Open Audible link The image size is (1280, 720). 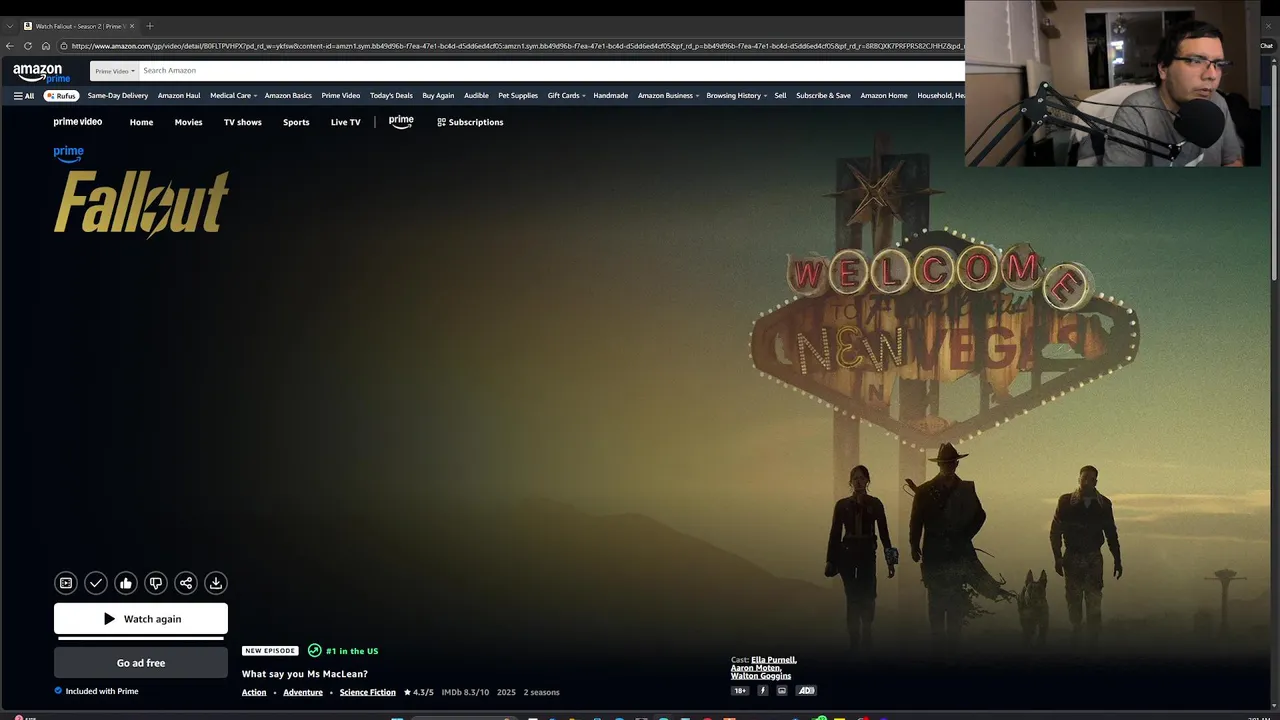[x=476, y=96]
